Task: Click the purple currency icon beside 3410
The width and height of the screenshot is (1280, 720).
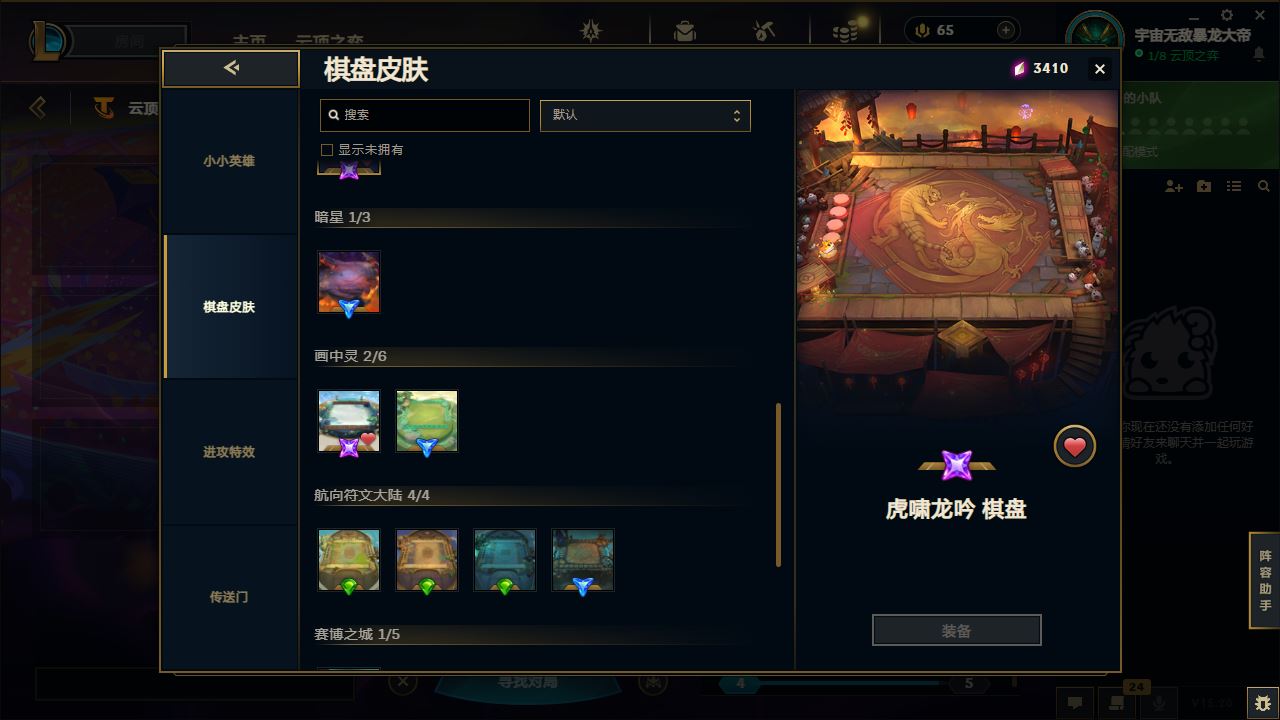Action: click(x=1019, y=68)
